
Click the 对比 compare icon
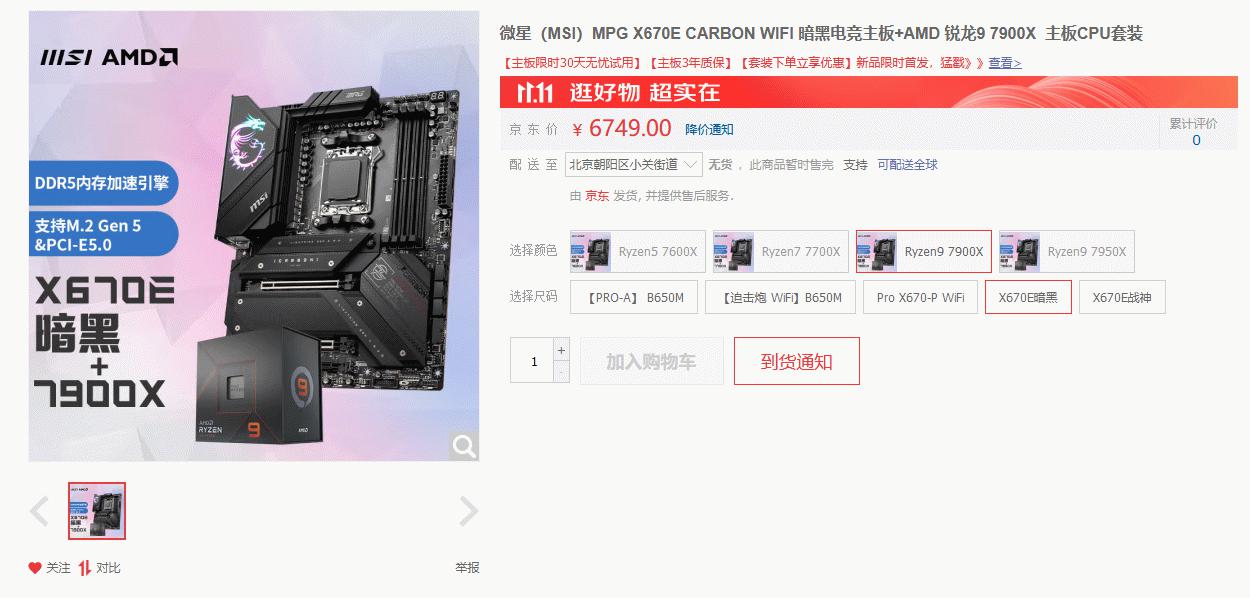click(85, 568)
